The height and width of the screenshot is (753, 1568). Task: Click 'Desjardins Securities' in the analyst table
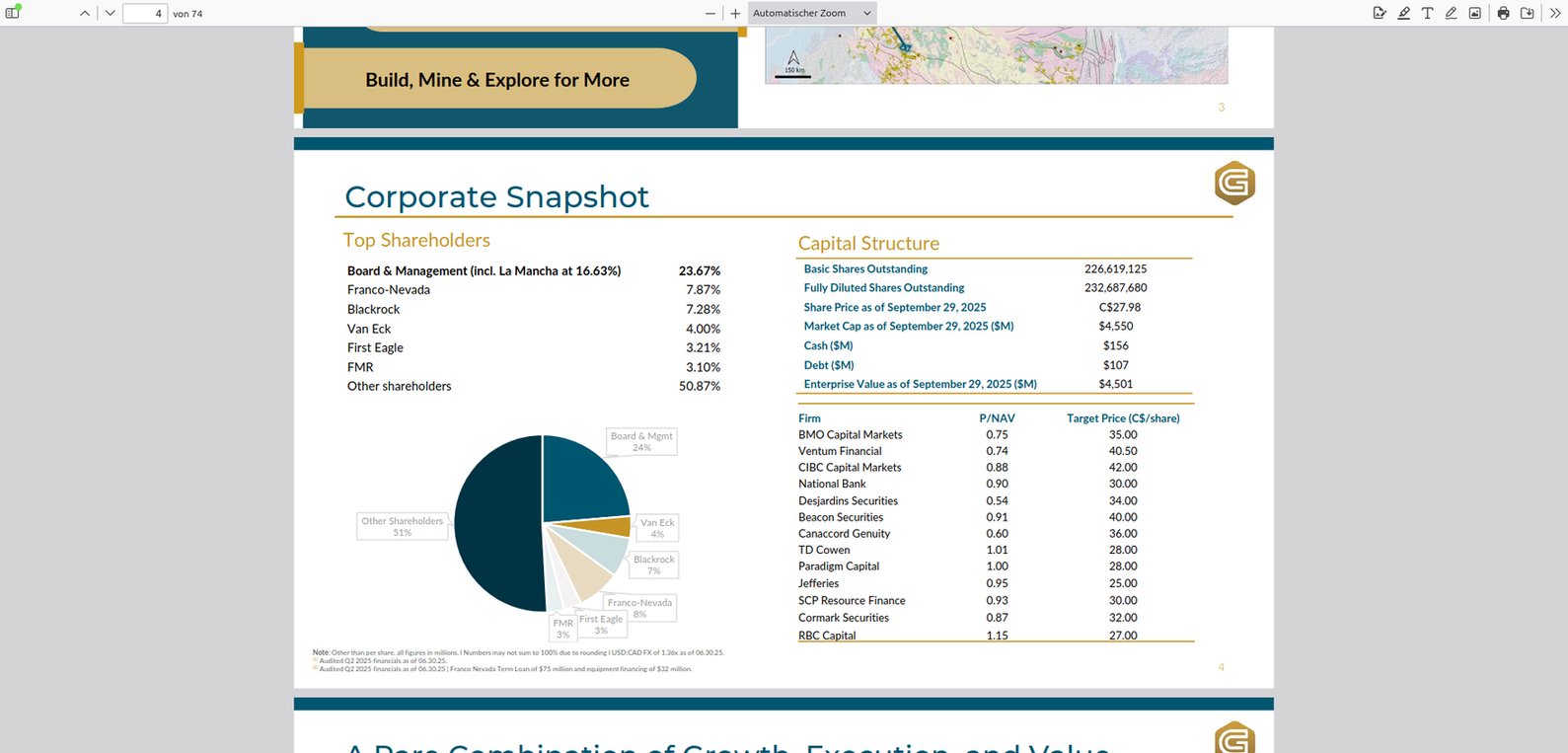click(x=848, y=501)
